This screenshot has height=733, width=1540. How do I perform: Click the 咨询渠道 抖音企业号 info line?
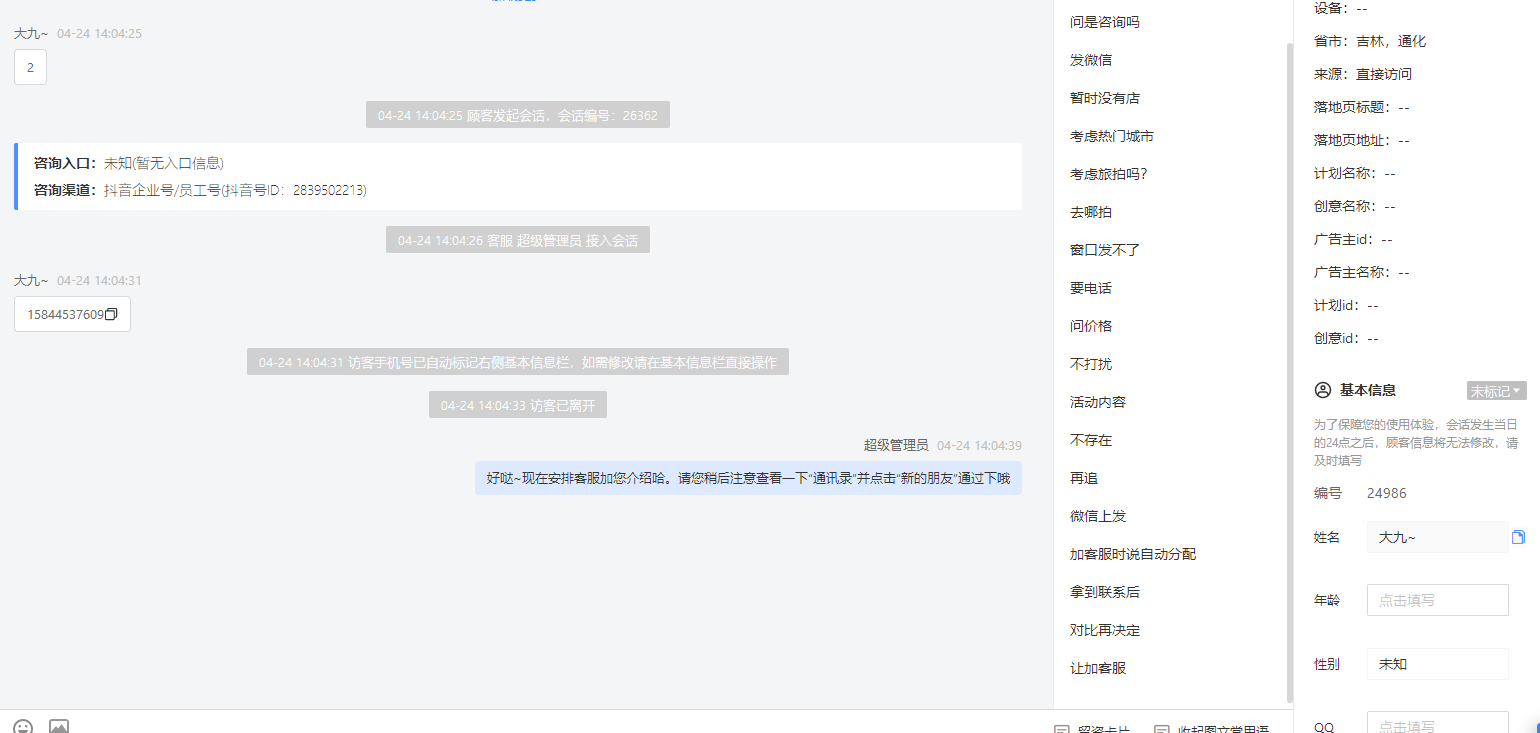[x=200, y=190]
